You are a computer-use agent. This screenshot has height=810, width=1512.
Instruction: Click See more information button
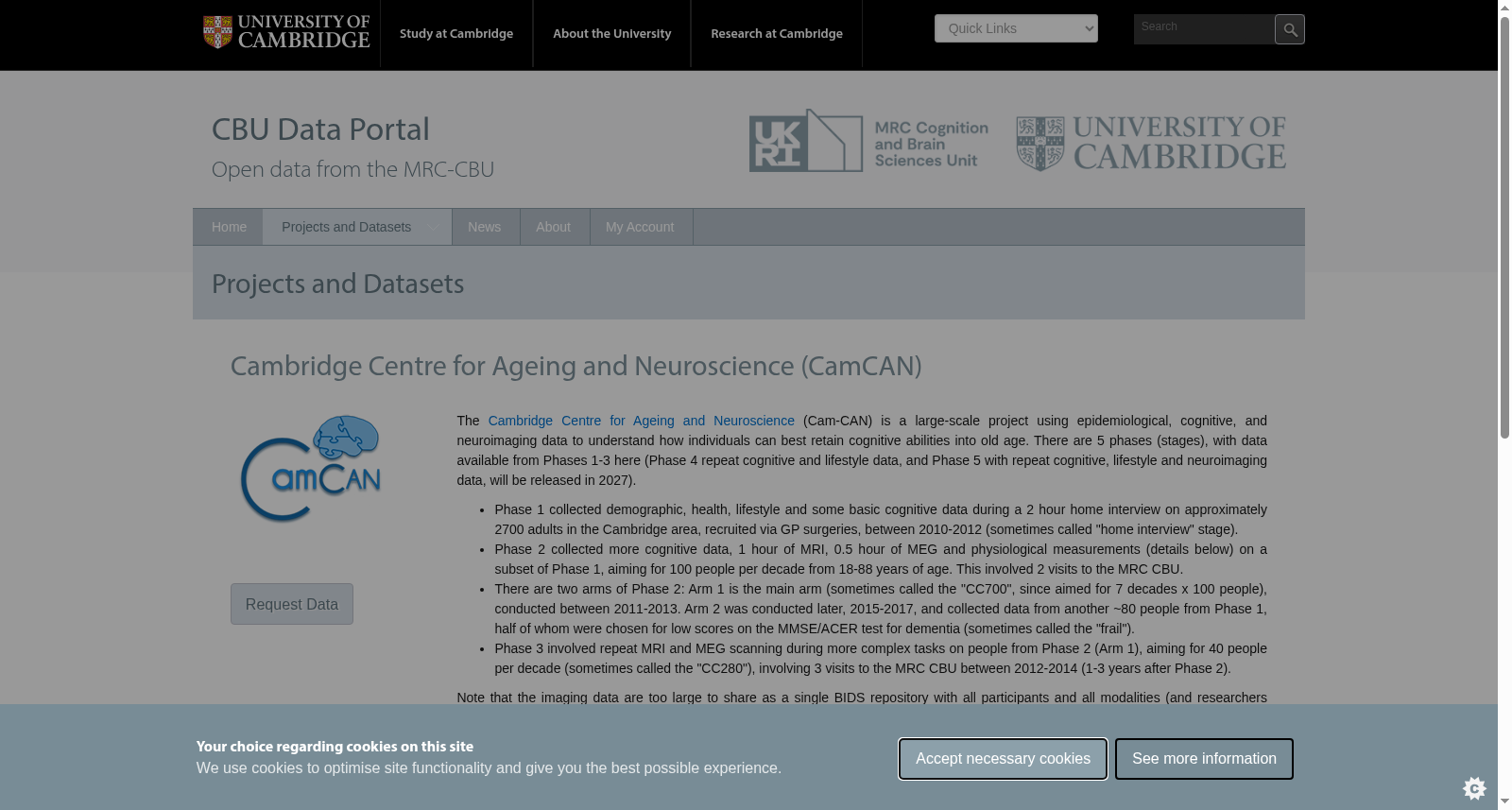pyautogui.click(x=1204, y=759)
